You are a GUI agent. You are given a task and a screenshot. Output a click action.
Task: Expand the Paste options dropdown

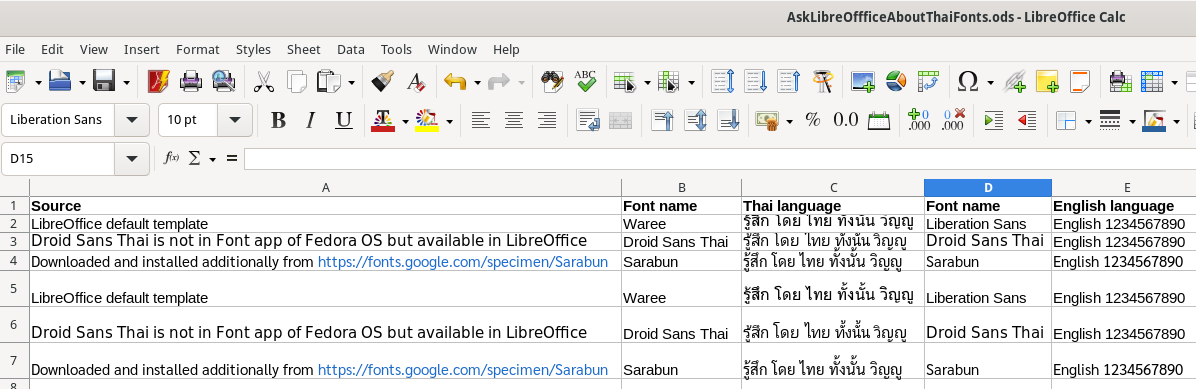[352, 82]
